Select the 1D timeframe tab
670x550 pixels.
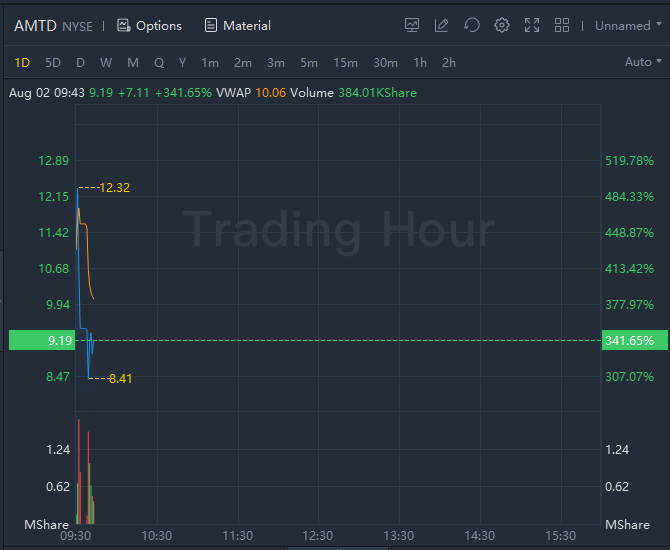click(x=22, y=63)
